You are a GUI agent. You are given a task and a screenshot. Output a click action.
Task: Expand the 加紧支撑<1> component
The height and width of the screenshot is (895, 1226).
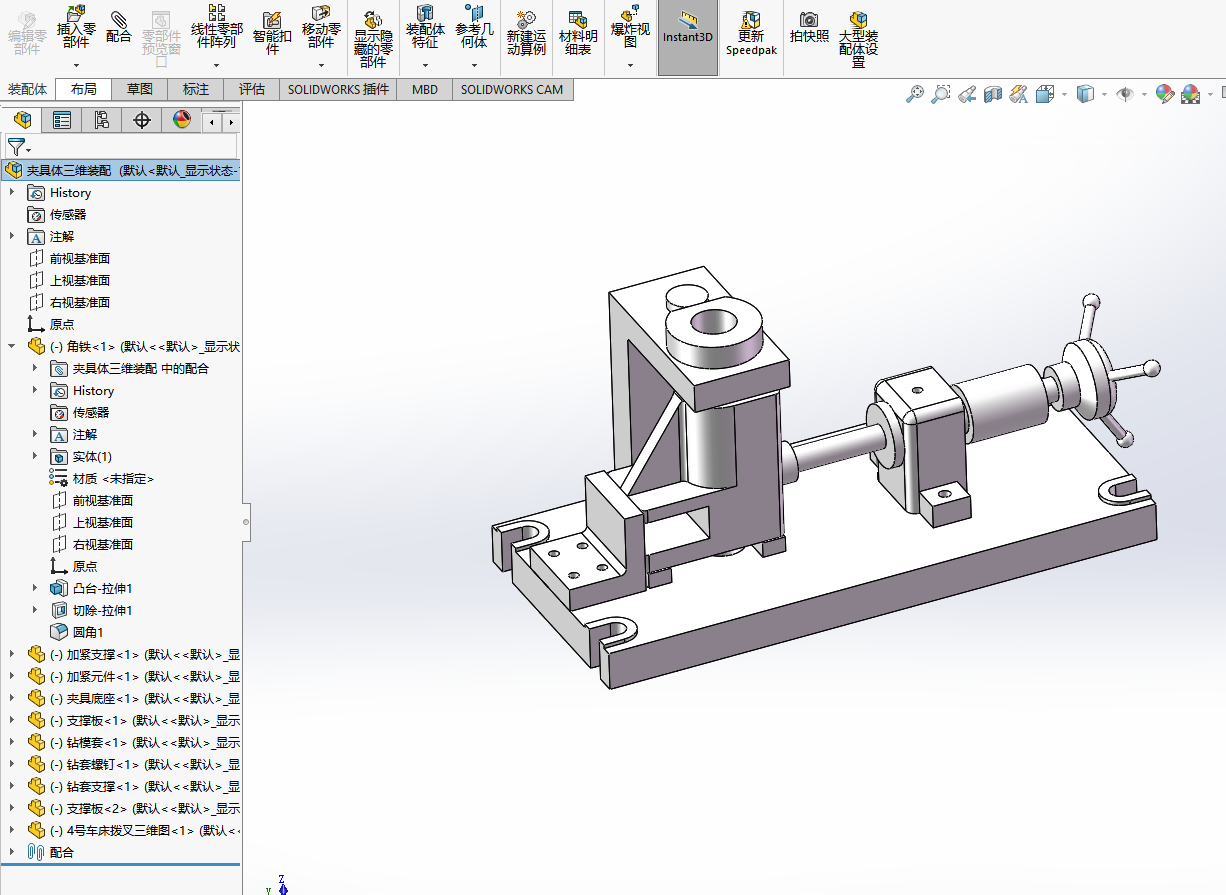pos(12,654)
